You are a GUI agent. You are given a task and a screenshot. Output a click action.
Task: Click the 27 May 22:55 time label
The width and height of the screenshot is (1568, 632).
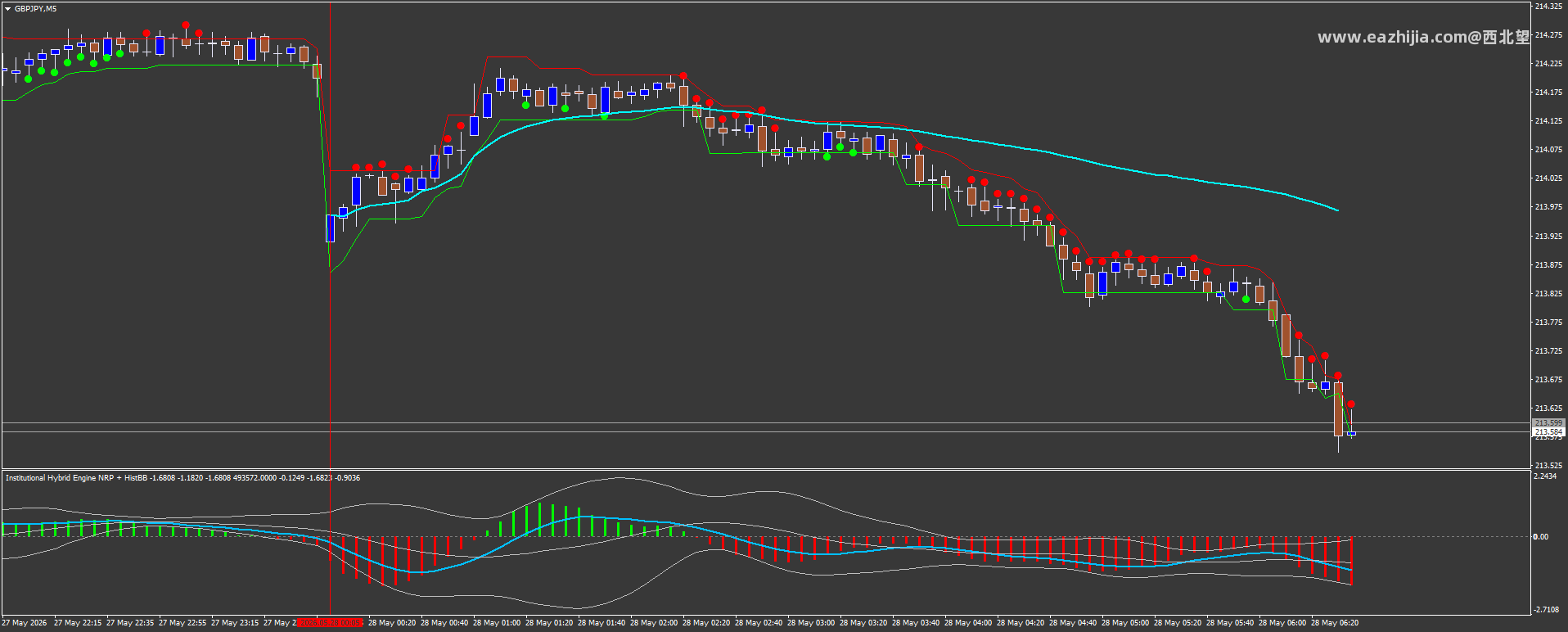click(x=182, y=623)
